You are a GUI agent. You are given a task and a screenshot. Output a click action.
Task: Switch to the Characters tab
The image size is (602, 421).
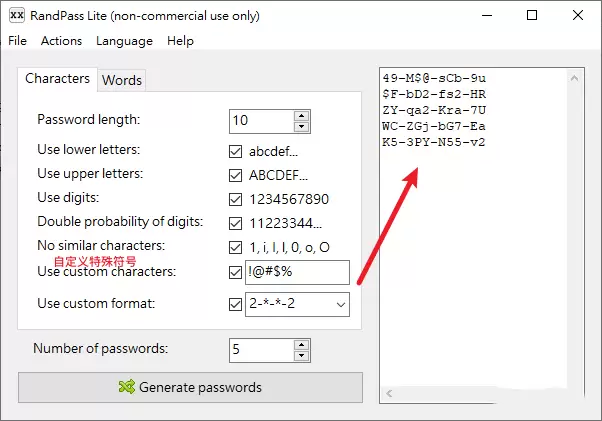click(57, 79)
